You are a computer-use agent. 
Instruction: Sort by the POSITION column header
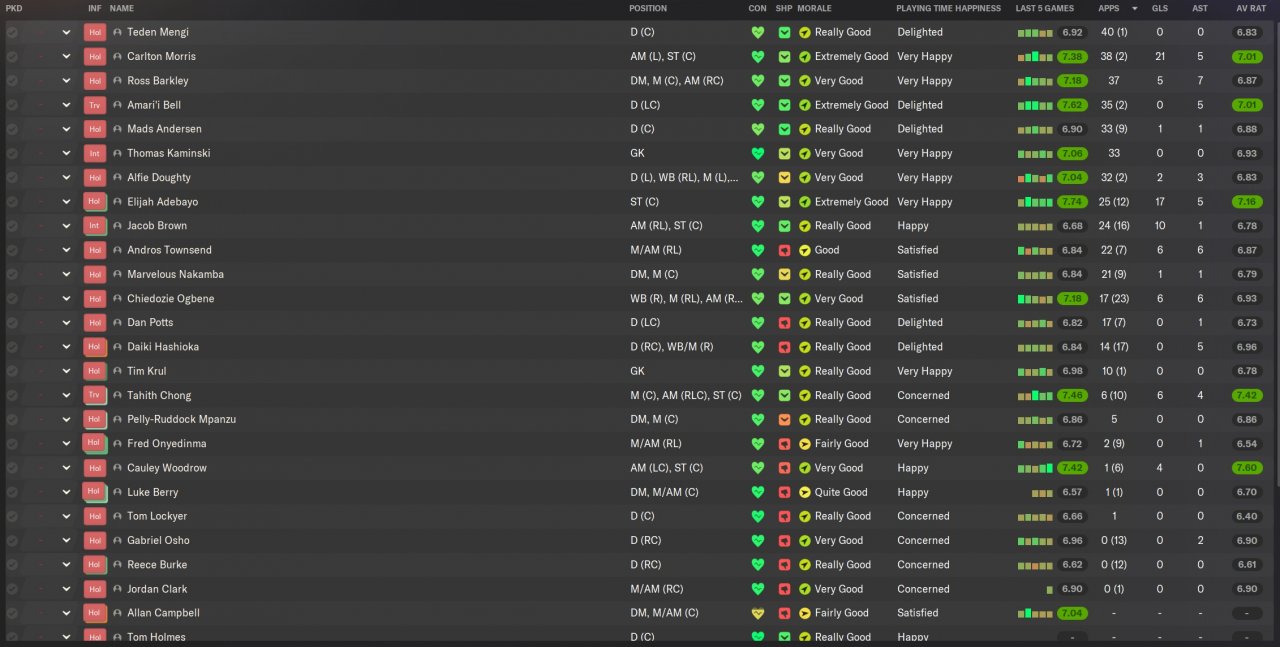(x=648, y=8)
